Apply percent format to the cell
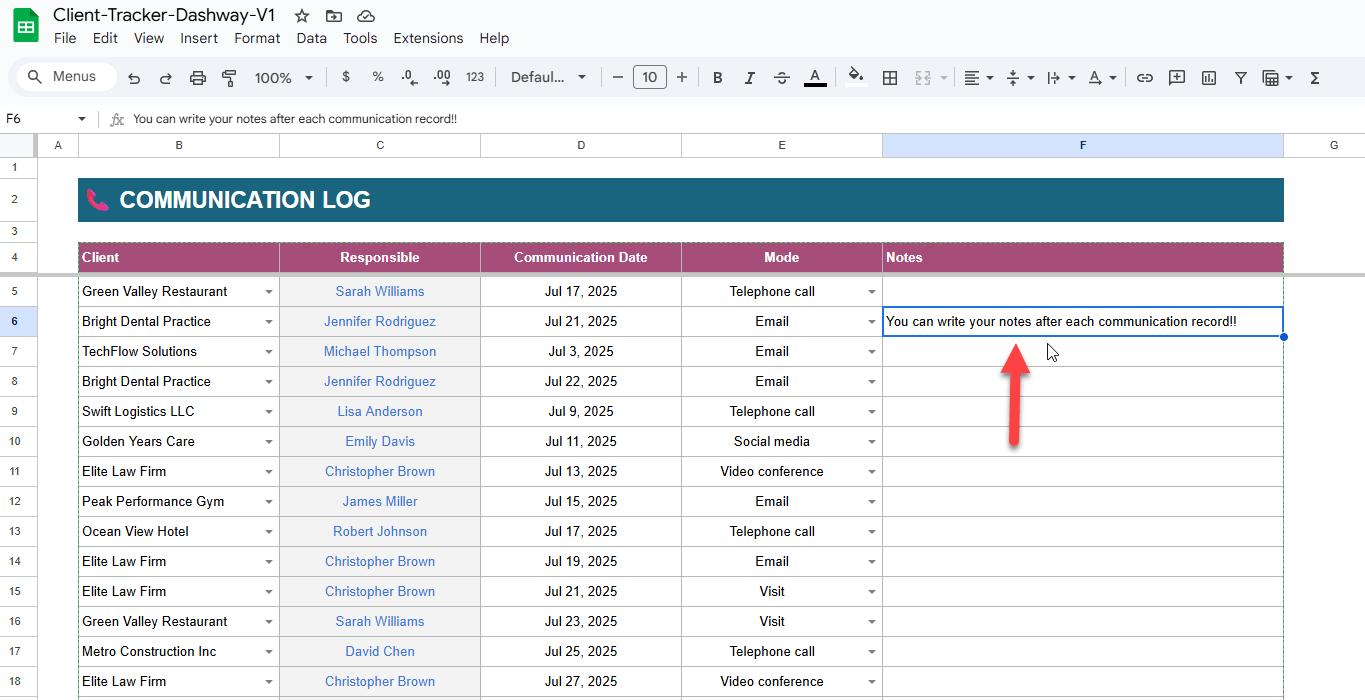This screenshot has height=700, width=1365. 378,77
